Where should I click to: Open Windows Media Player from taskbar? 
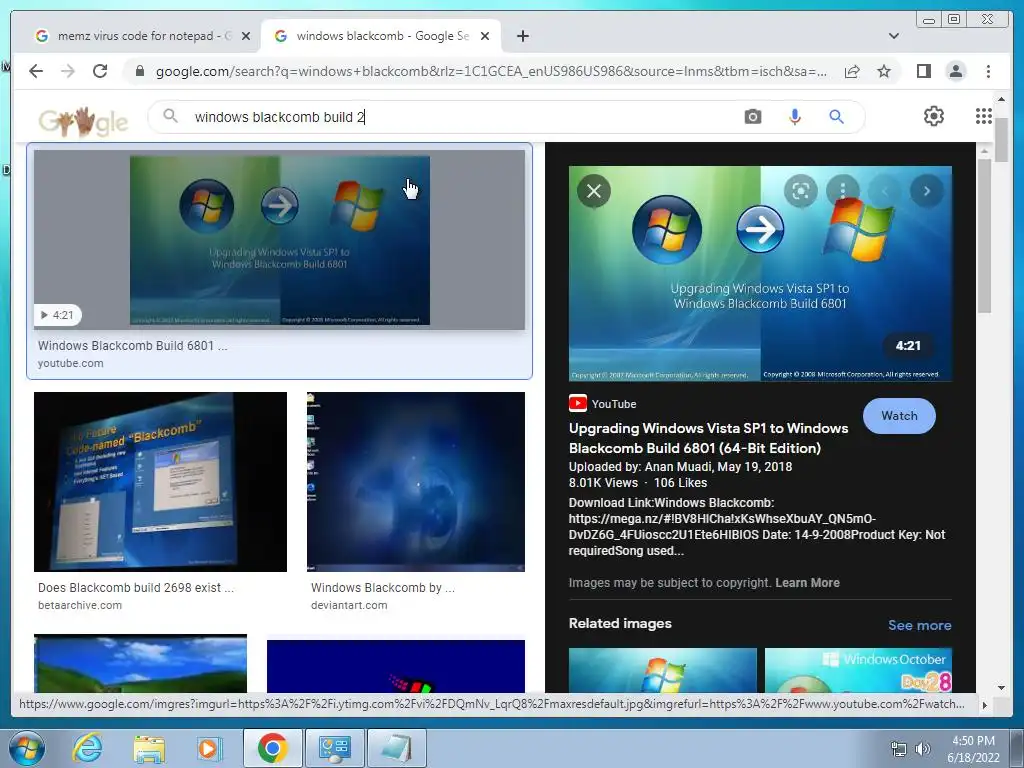point(210,748)
